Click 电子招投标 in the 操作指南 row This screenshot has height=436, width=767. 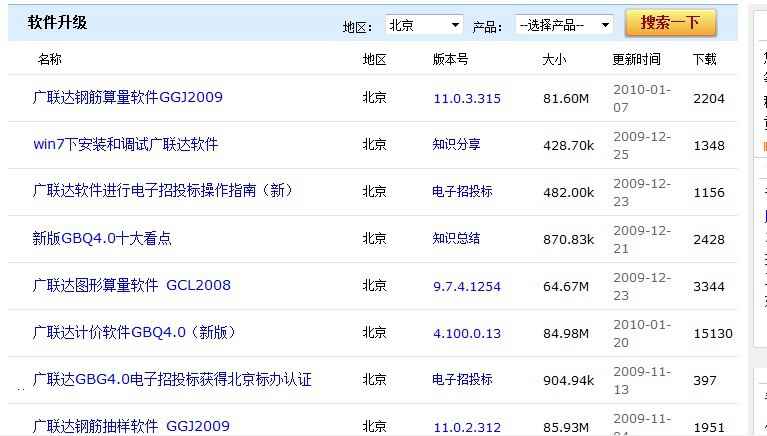pos(462,191)
